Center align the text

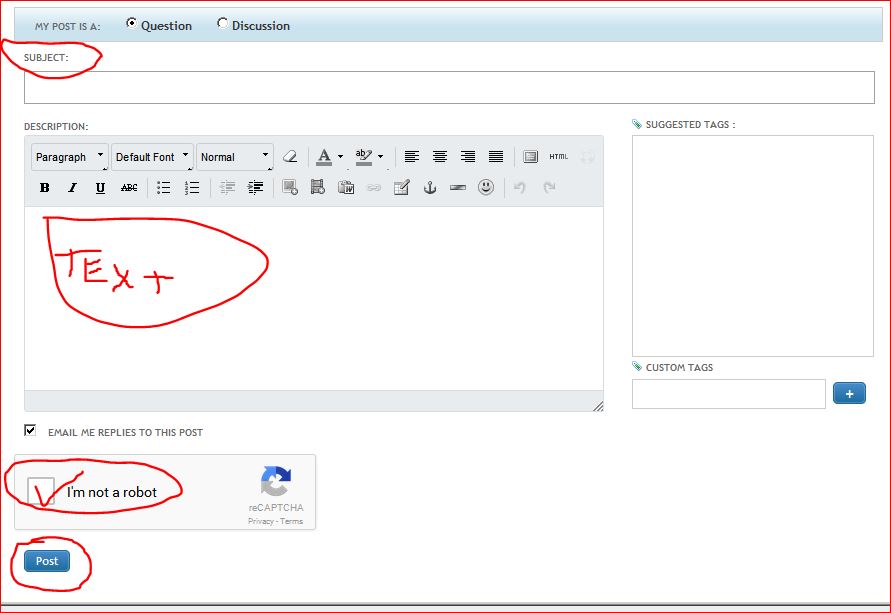point(440,157)
